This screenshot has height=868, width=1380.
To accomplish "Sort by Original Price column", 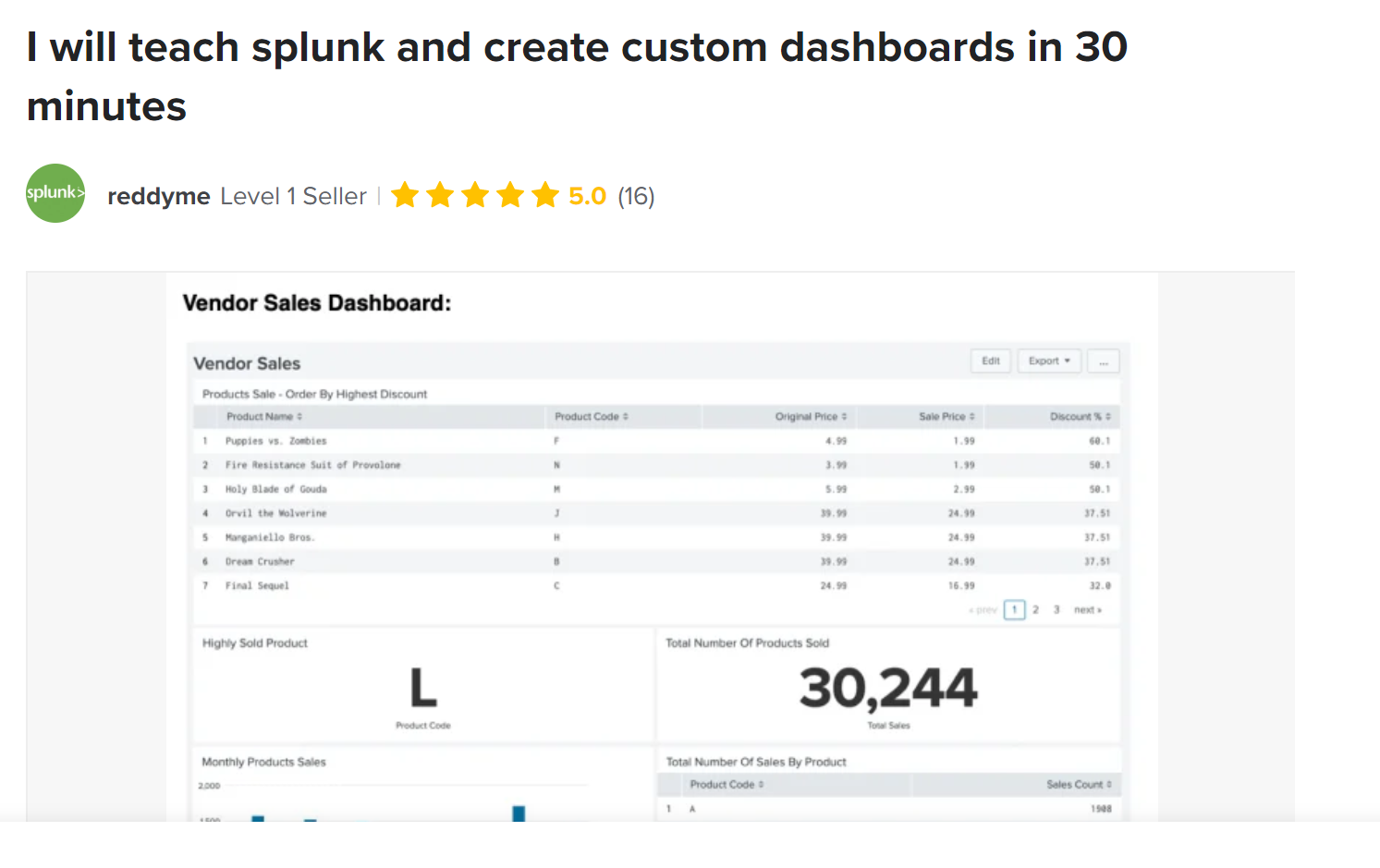I will point(811,417).
